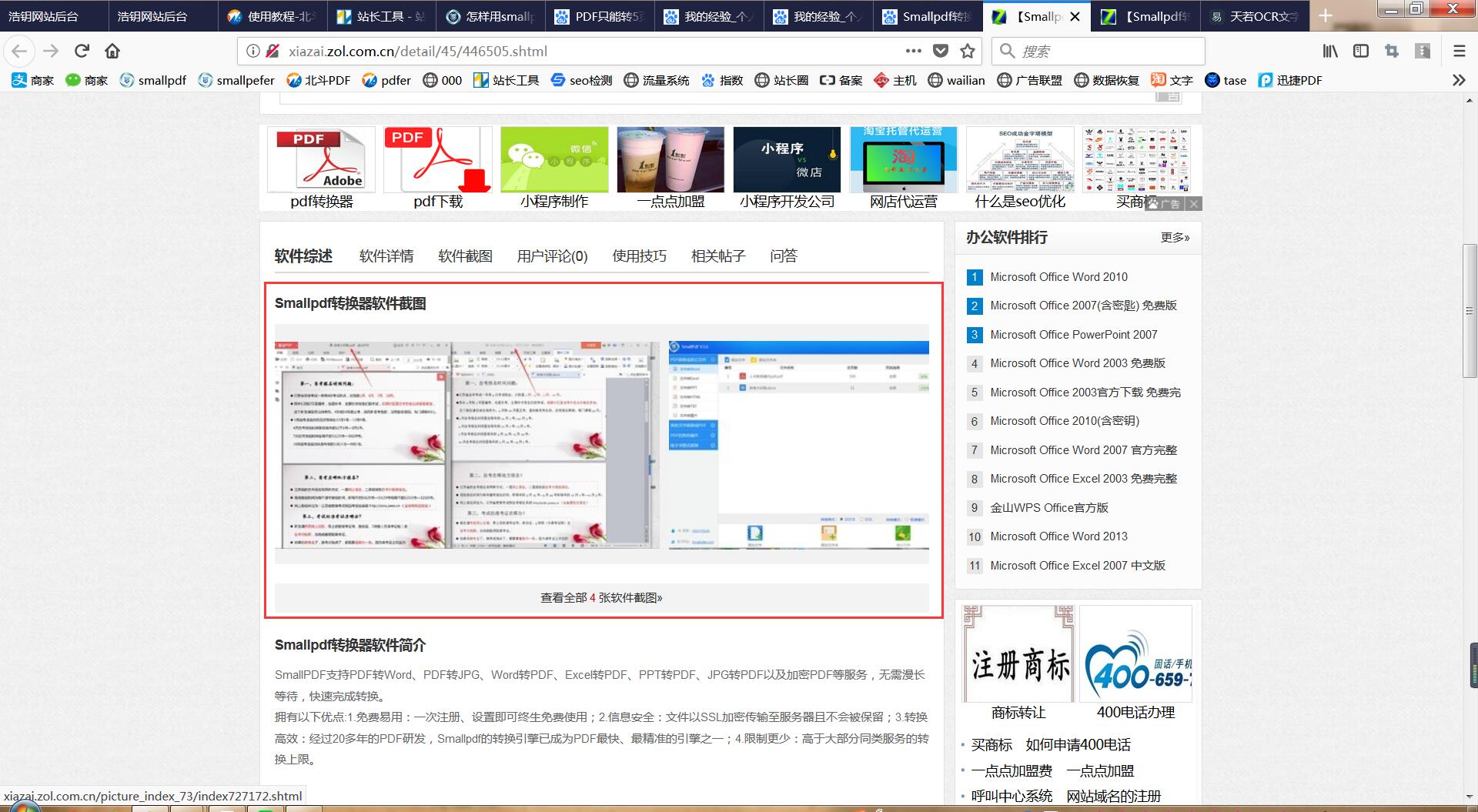Click the browser back arrow
This screenshot has height=812, width=1478.
coord(20,51)
